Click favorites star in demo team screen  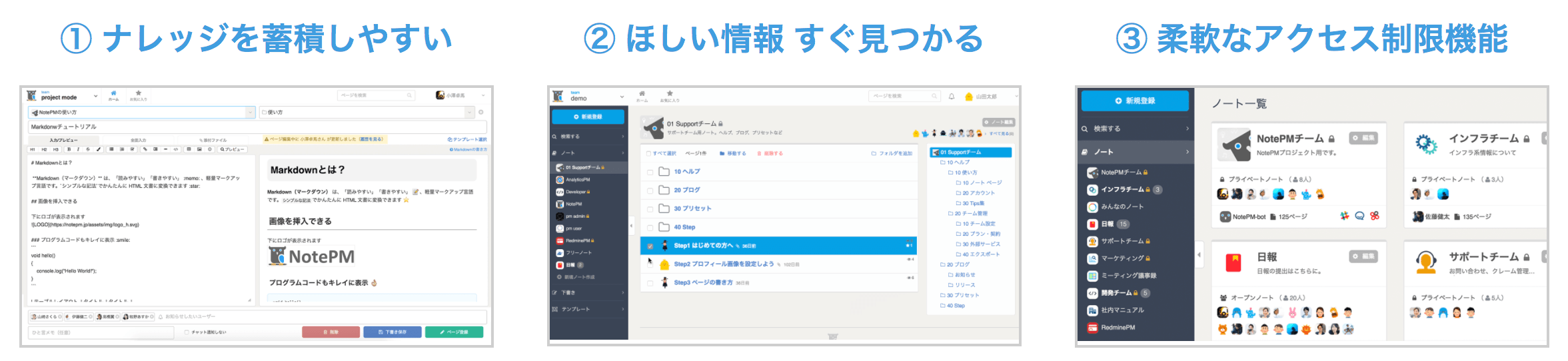[670, 93]
